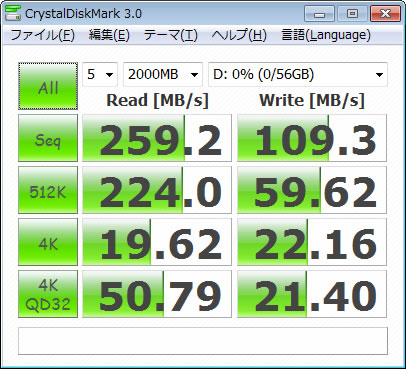
Task: Click the 4K QD32 read result 50.79
Action: point(157,294)
